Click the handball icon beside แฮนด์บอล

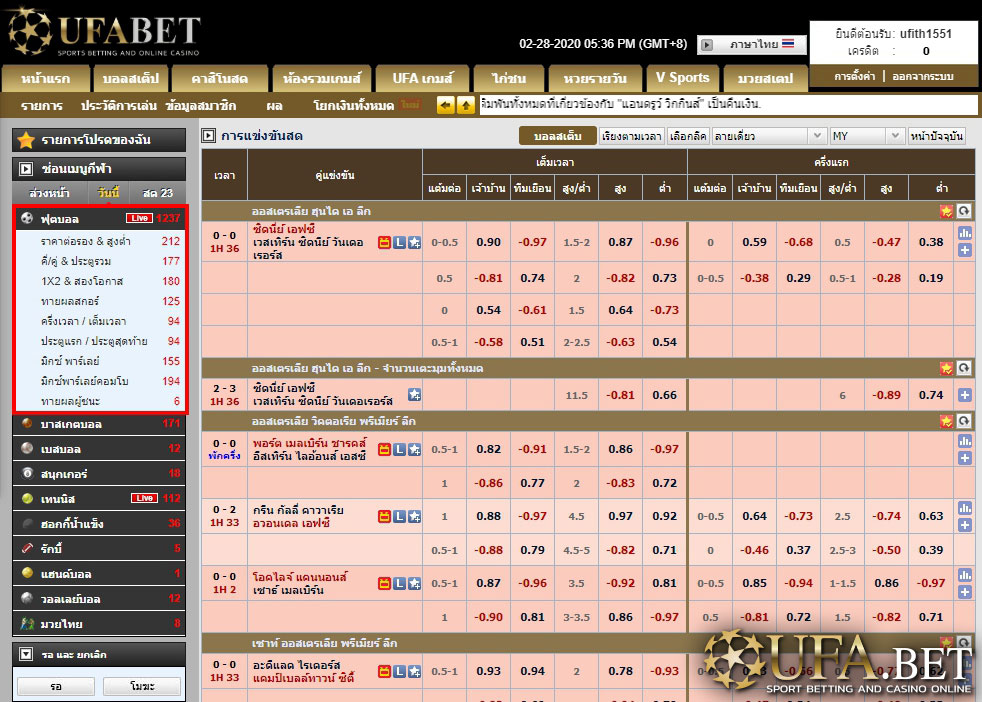tap(27, 573)
